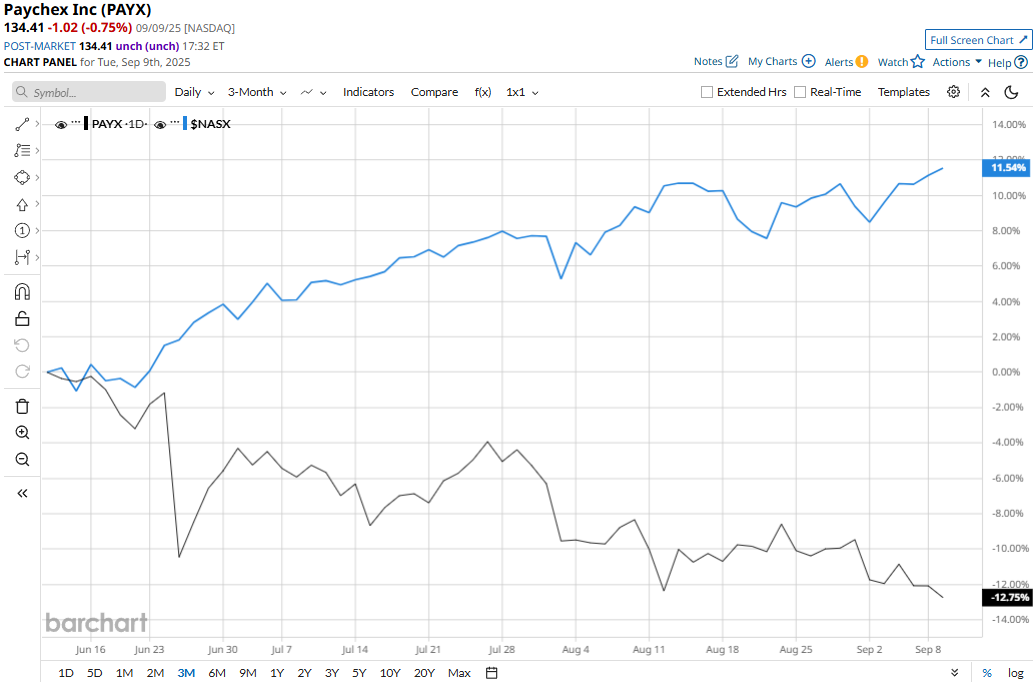The height and width of the screenshot is (682, 1033).
Task: Open the Fibonacci tools icon
Action: coord(22,150)
